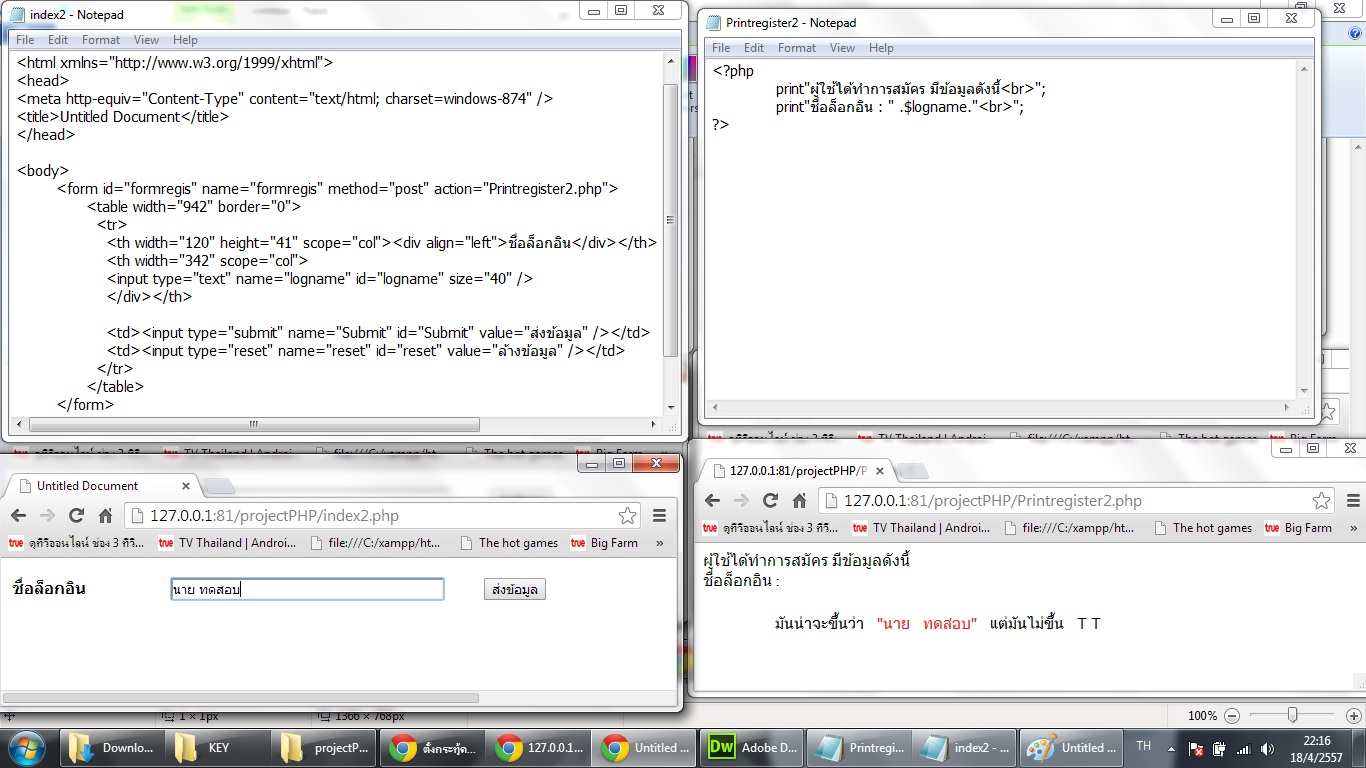Open The hot games bookmark in left browser
The width and height of the screenshot is (1366, 768).
[x=509, y=543]
